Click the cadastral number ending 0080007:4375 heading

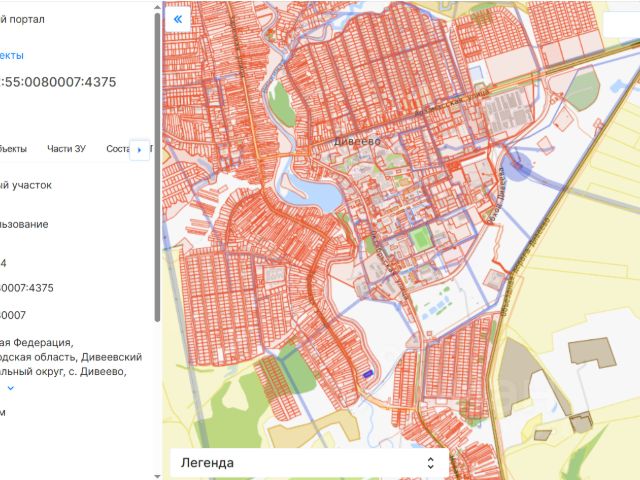[58, 82]
